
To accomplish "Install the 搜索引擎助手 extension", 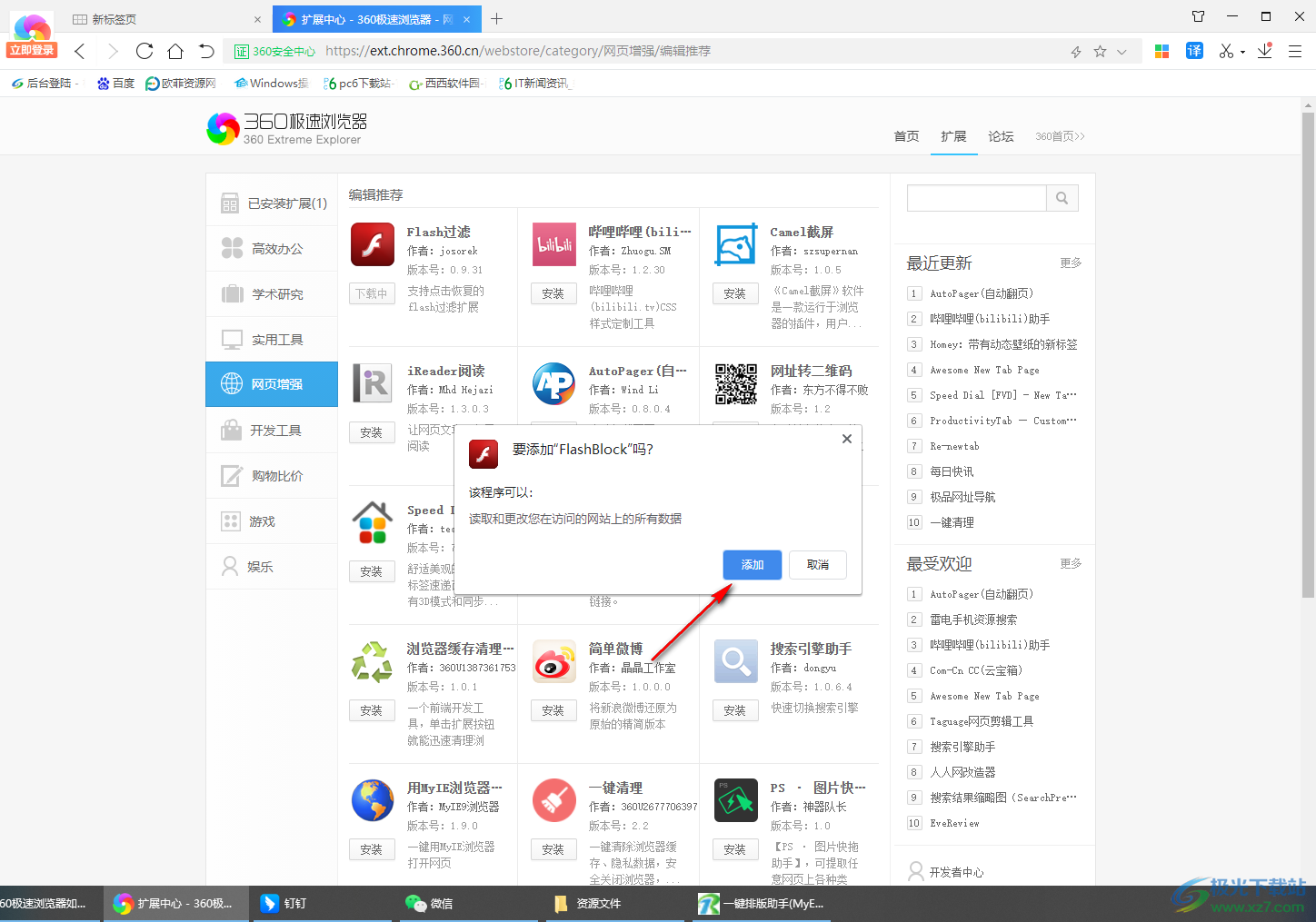I will coord(735,711).
